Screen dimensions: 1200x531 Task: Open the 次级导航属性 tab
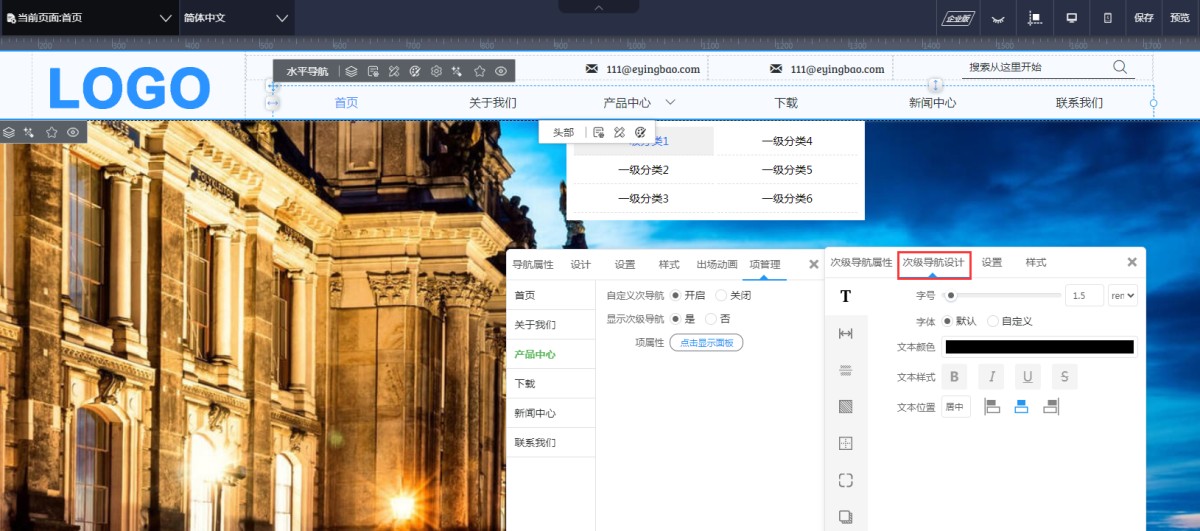click(x=861, y=262)
